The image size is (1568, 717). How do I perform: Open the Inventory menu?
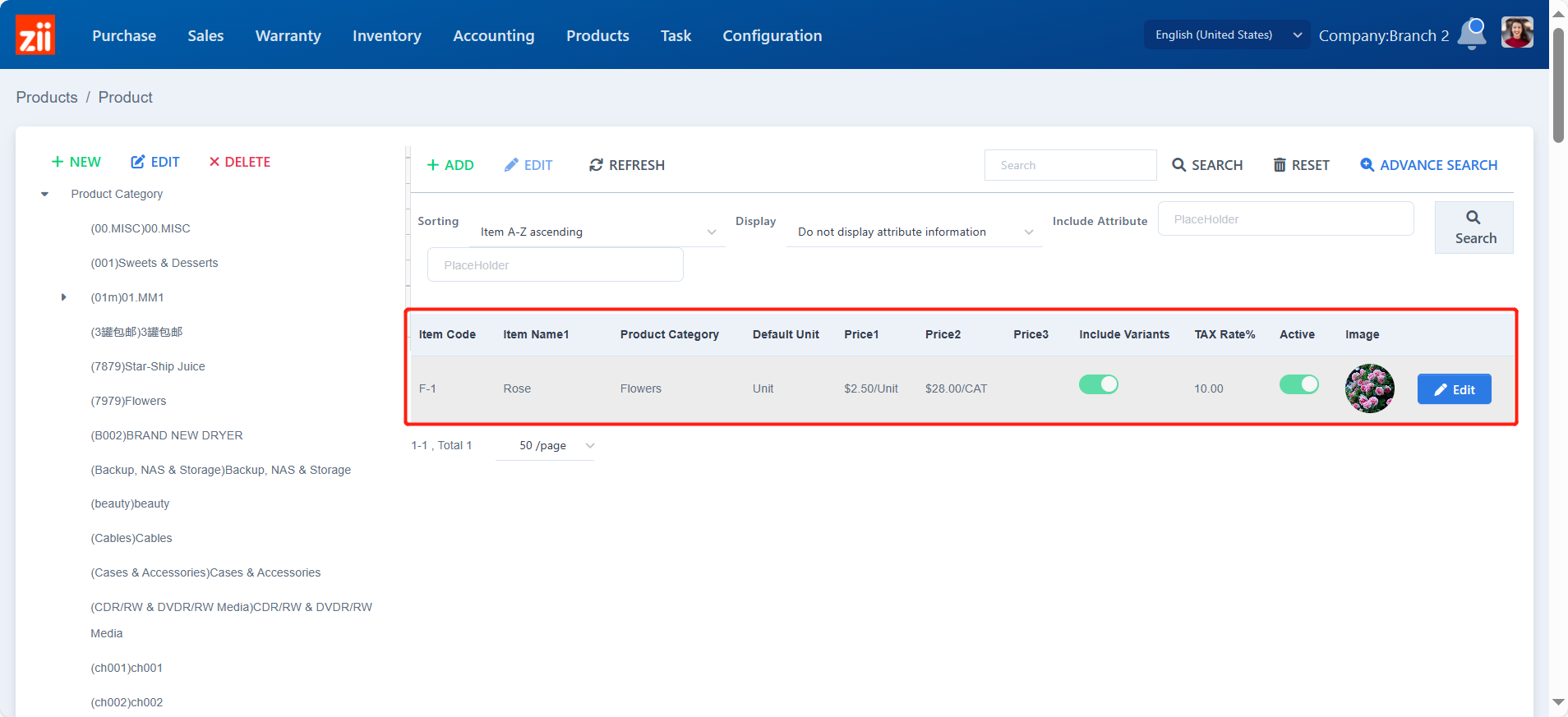pyautogui.click(x=386, y=35)
